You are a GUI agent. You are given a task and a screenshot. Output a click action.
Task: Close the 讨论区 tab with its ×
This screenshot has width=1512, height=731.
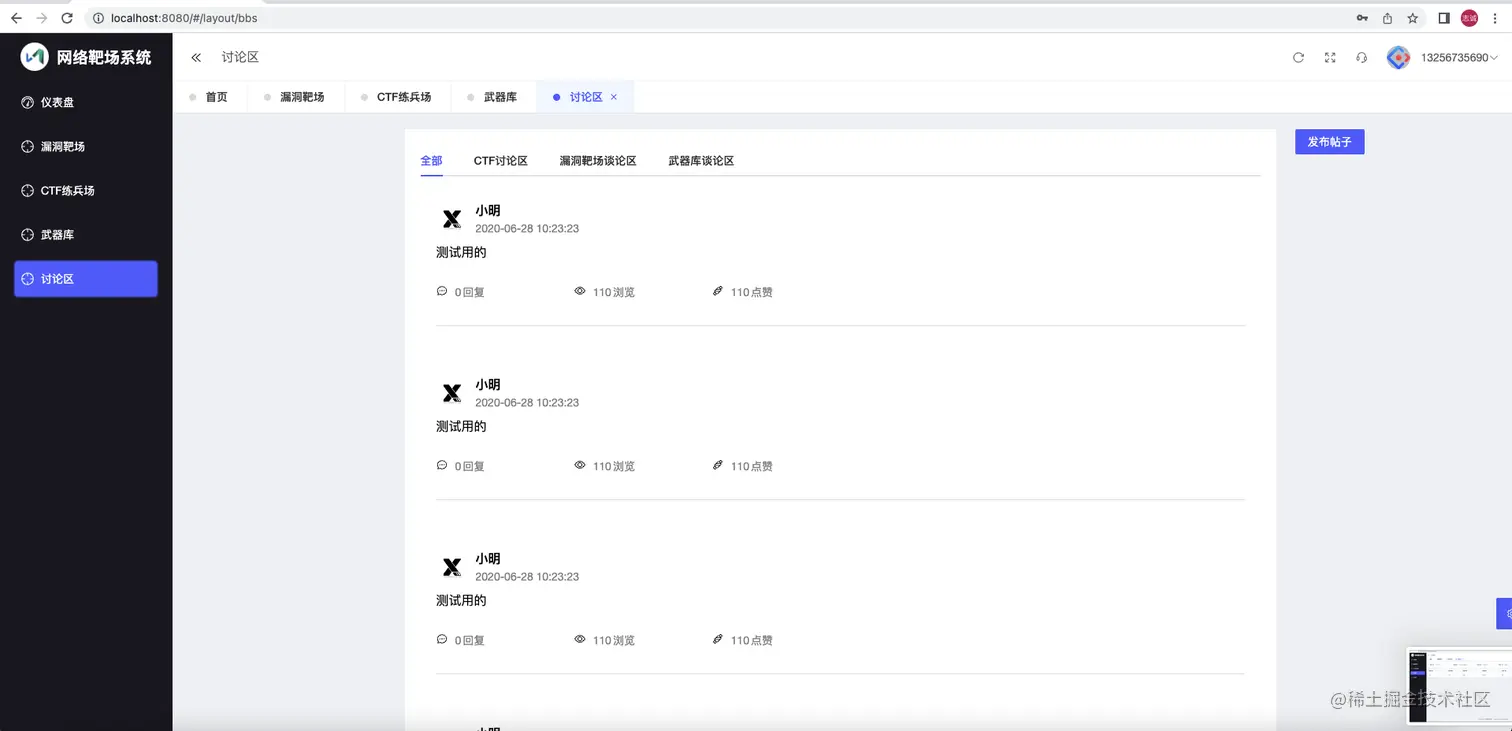[x=612, y=96]
